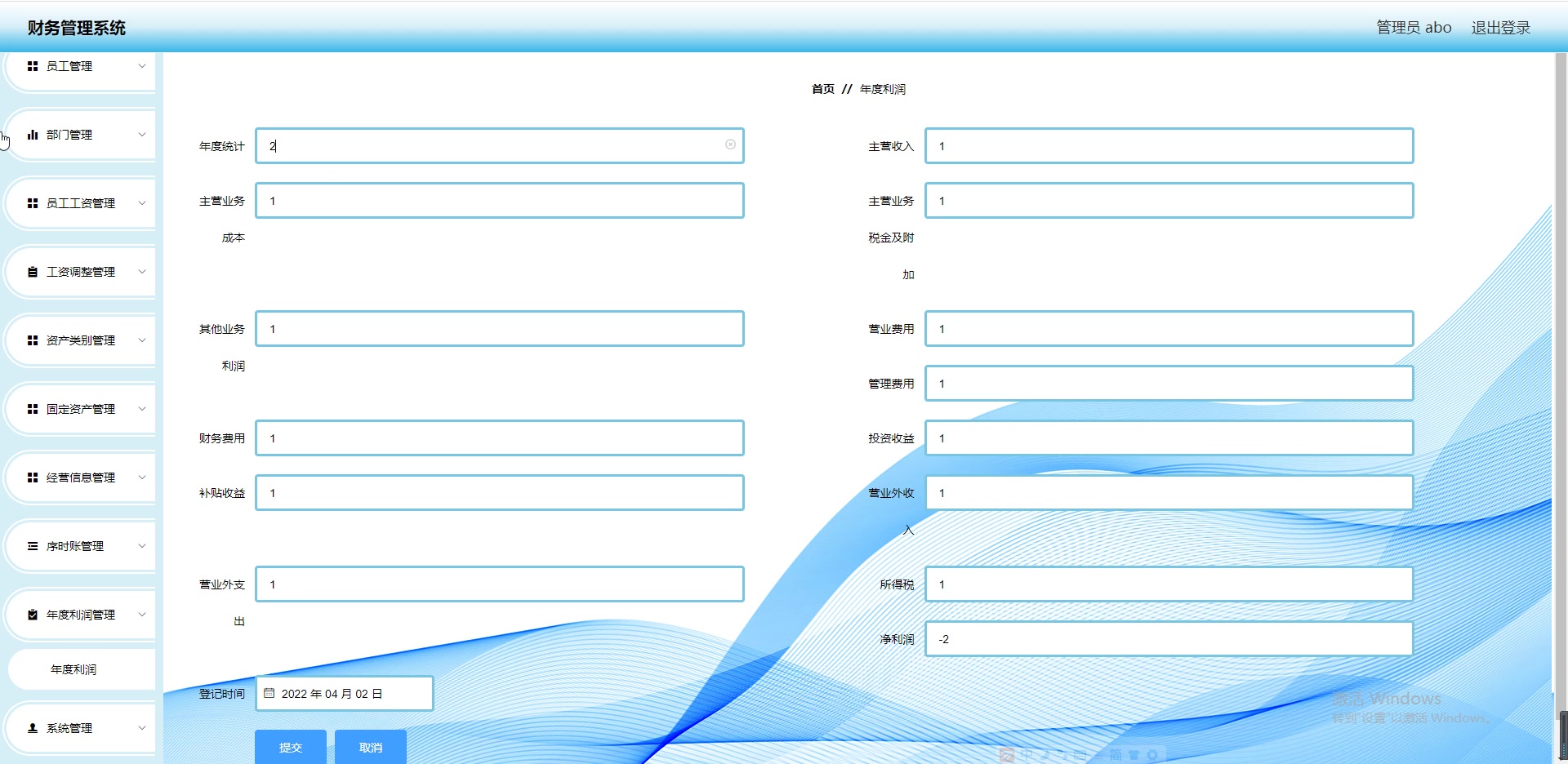Click the 工资调整管理 document icon
The width and height of the screenshot is (1568, 764).
coord(33,272)
